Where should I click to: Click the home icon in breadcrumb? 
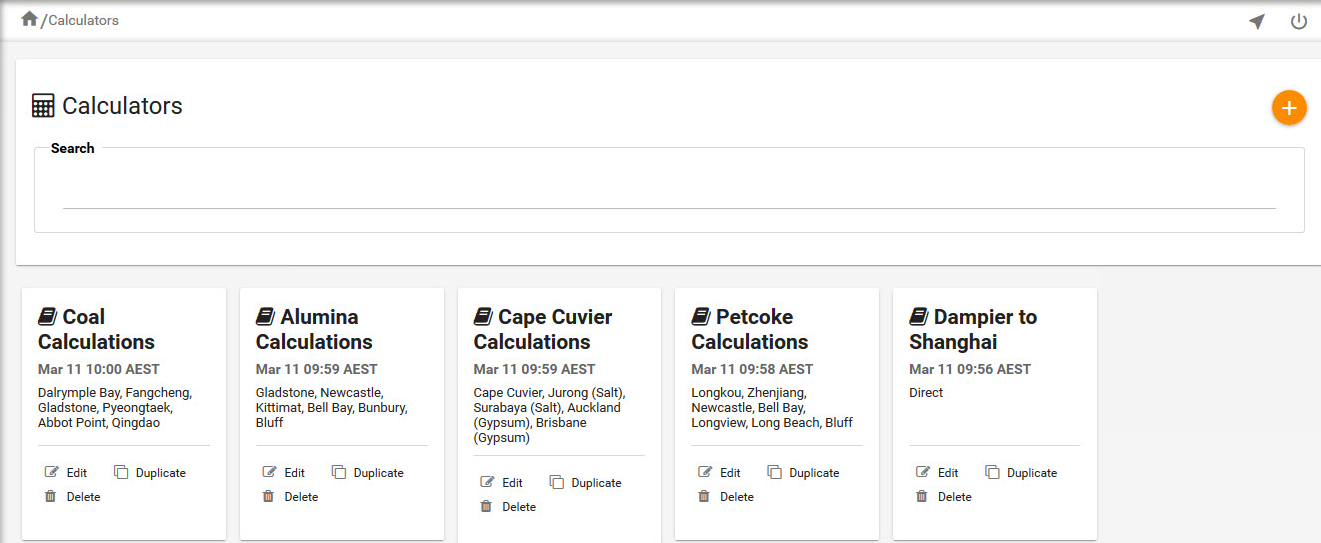click(x=29, y=19)
